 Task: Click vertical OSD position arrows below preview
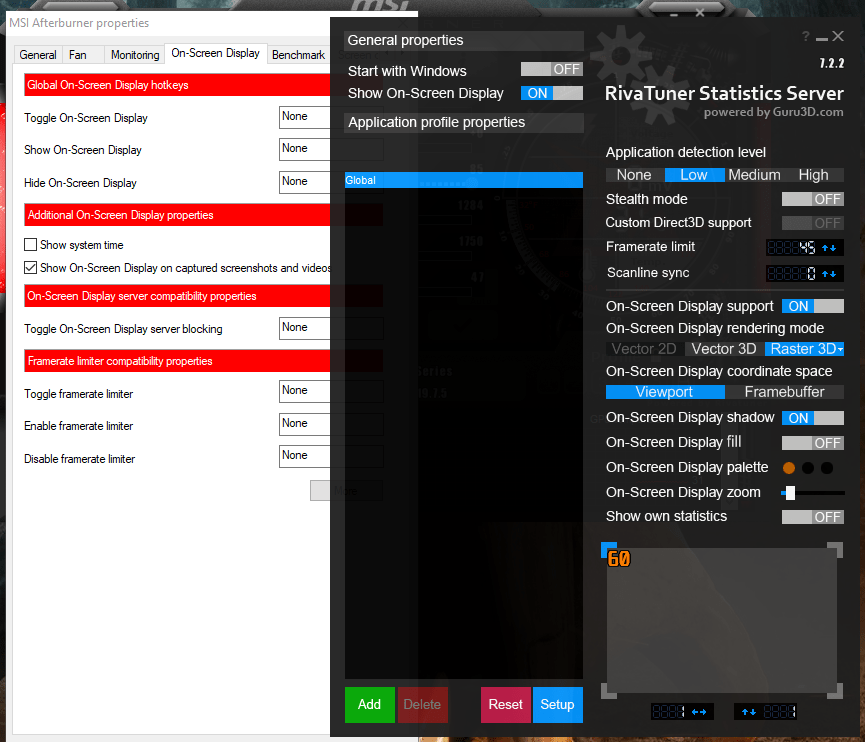[749, 712]
